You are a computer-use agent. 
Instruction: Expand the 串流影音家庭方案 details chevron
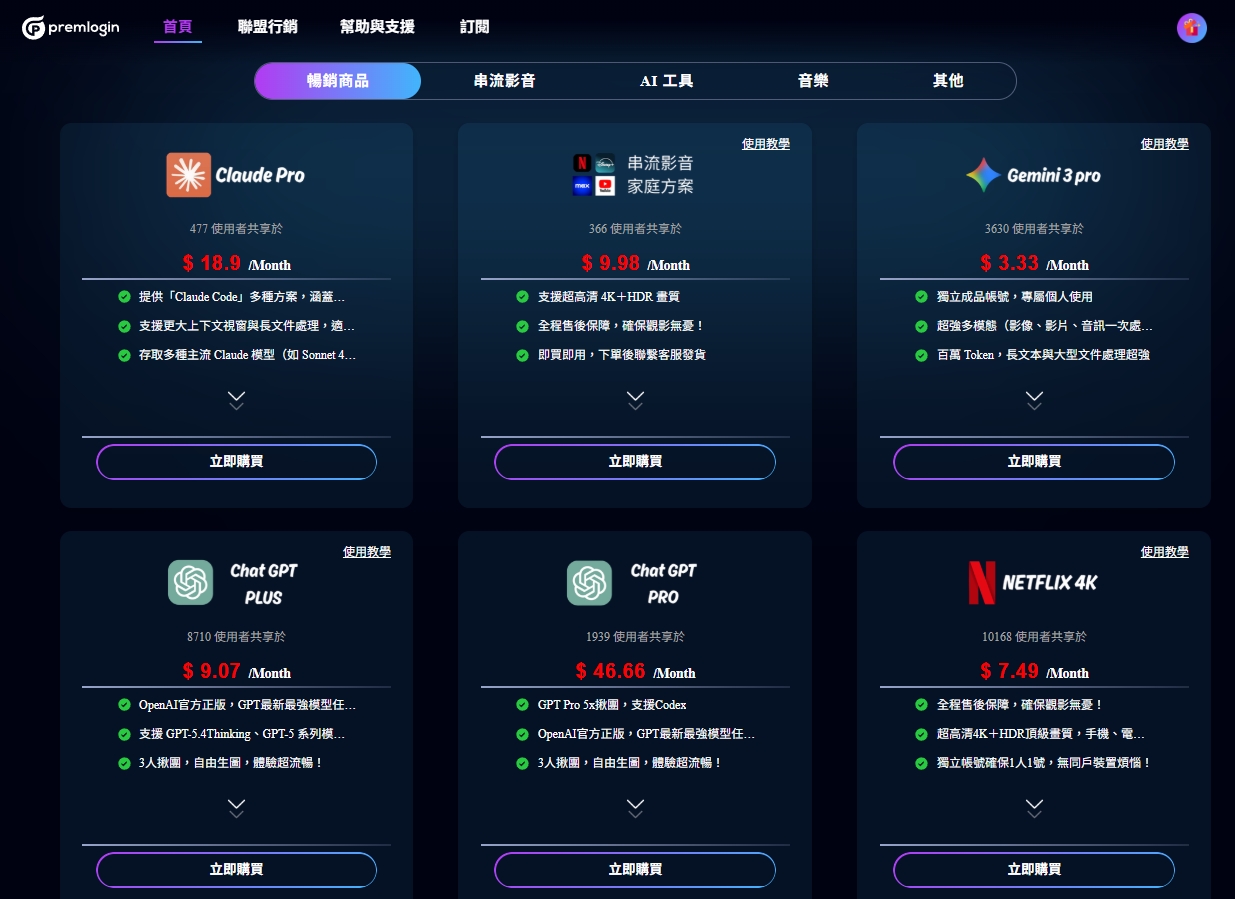pos(635,400)
